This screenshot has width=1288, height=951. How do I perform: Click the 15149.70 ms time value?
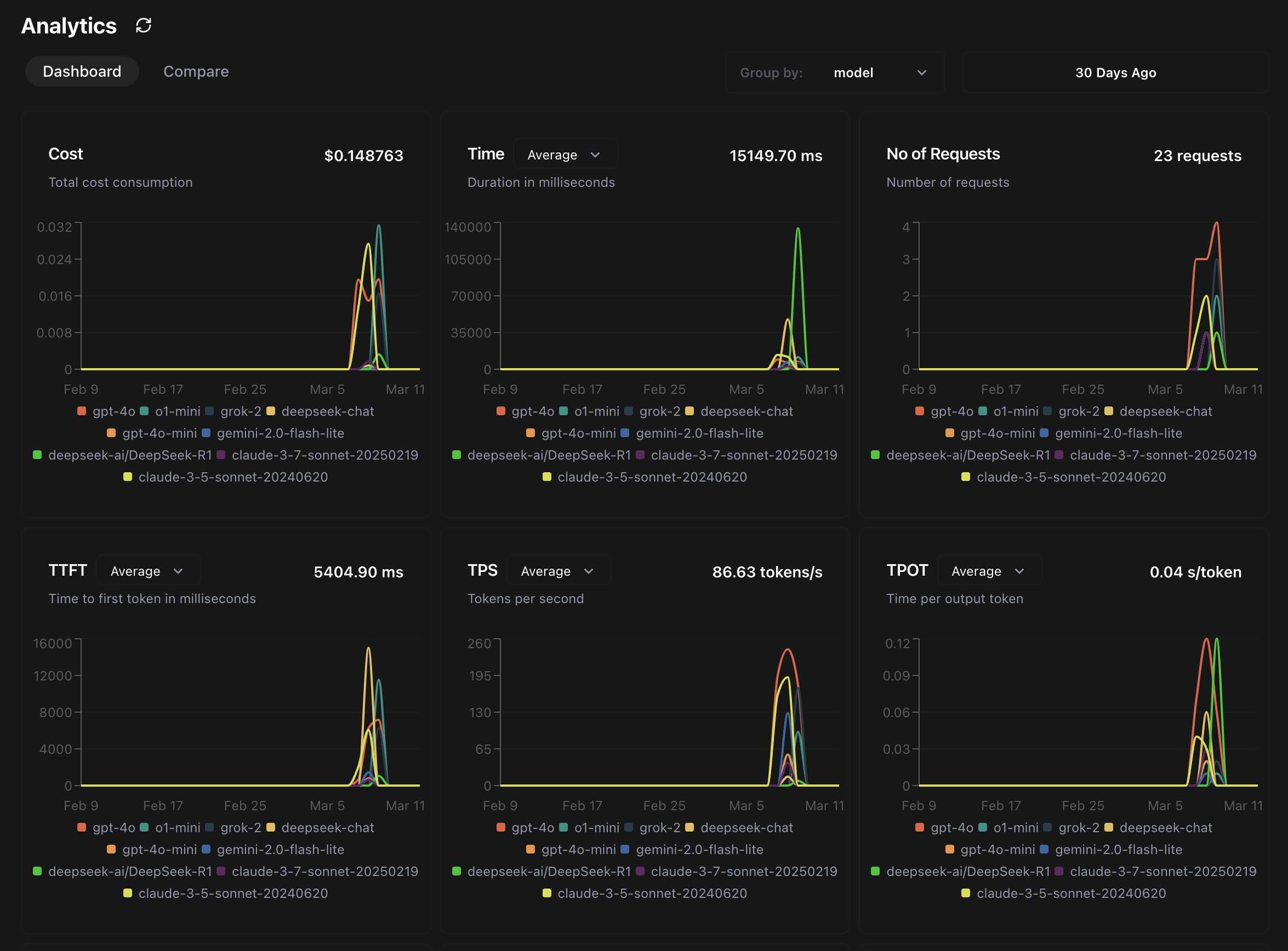pos(776,156)
